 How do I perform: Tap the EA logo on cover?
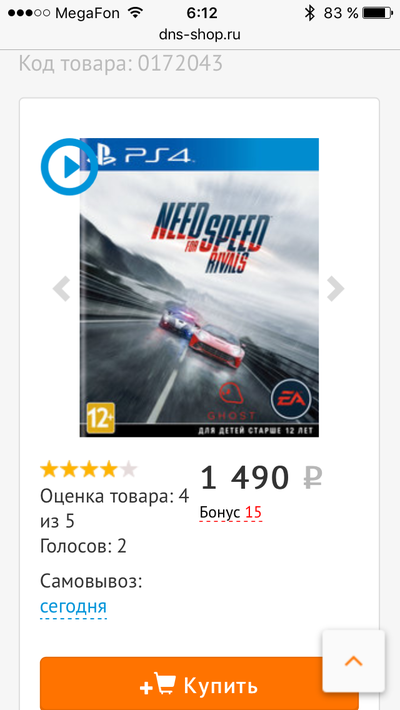click(x=291, y=399)
